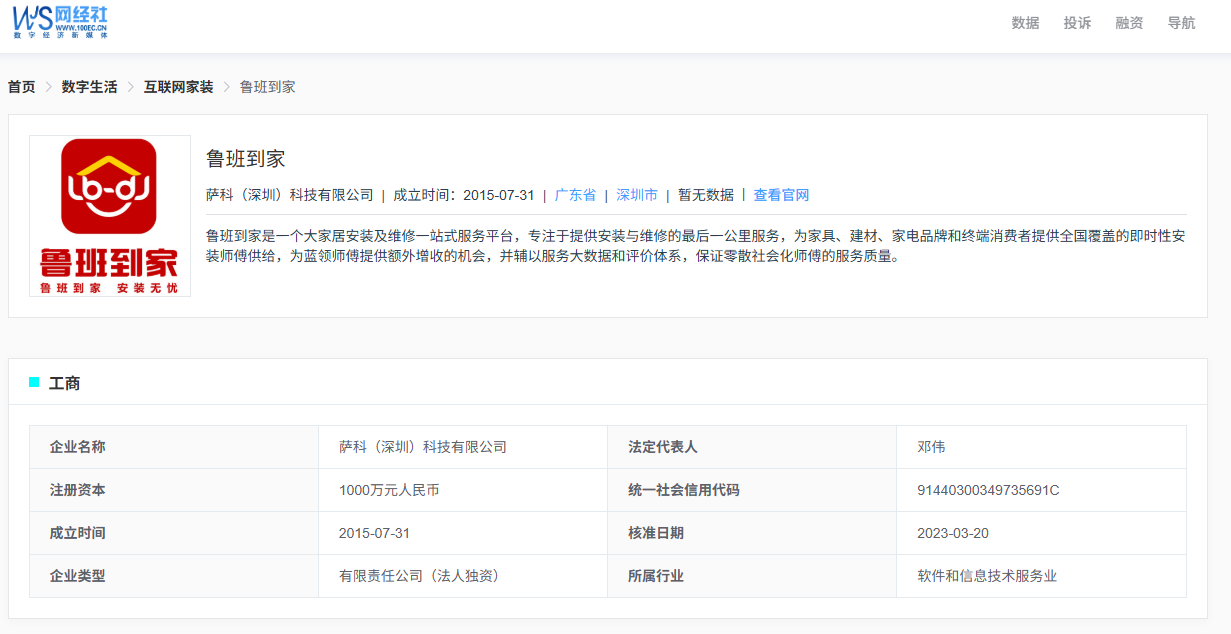Screen dimensions: 1231x634
Task: Click the 1000万元人民币 value cell
Action: pos(463,490)
